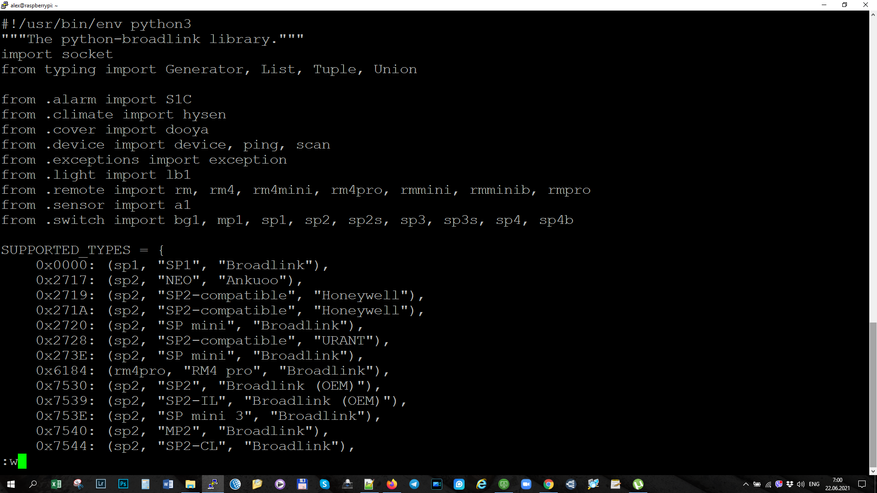Open Dropbox tray icon

click(790, 484)
